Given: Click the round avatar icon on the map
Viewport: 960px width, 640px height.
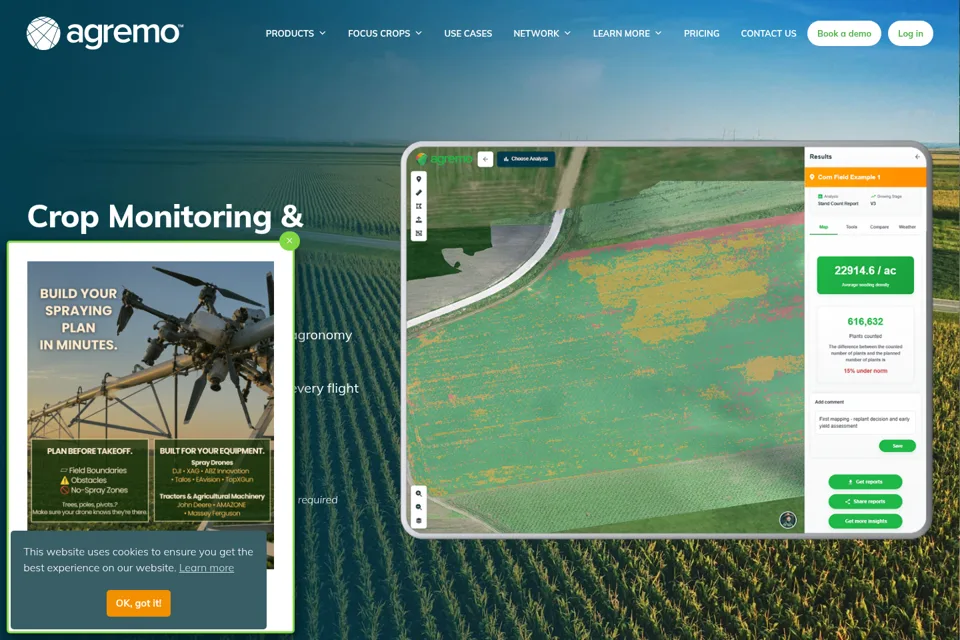Looking at the screenshot, I should coord(788,520).
